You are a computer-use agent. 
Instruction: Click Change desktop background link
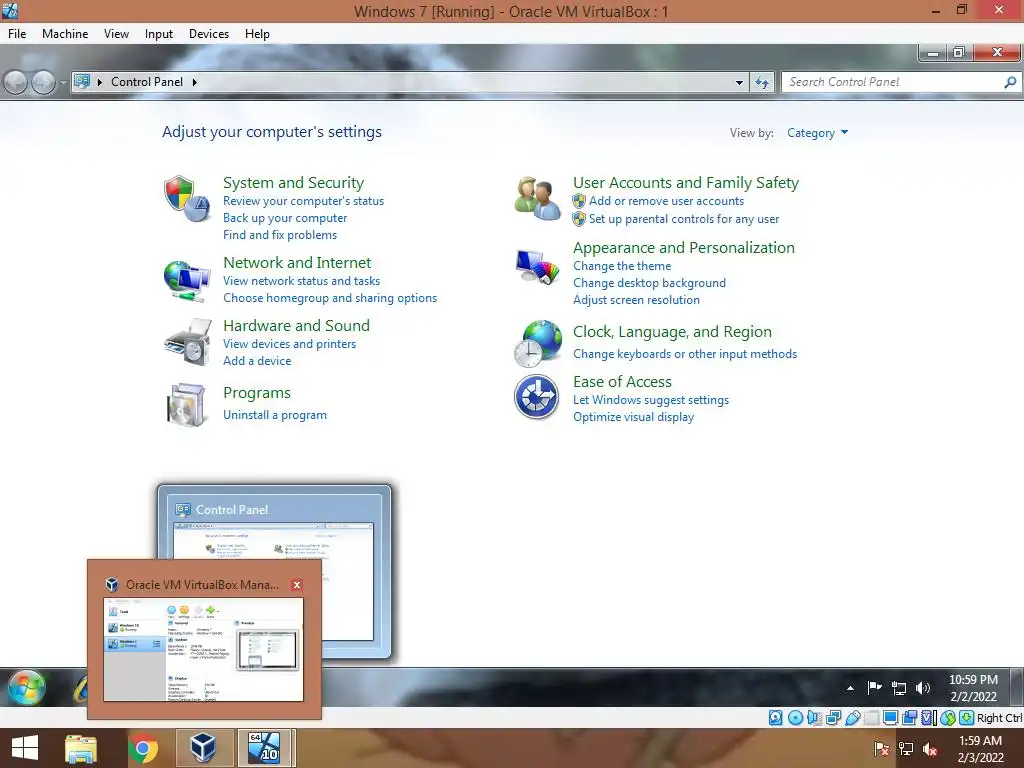coord(650,283)
